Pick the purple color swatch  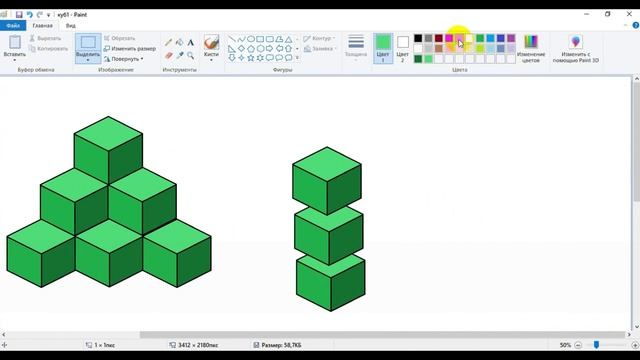point(511,38)
